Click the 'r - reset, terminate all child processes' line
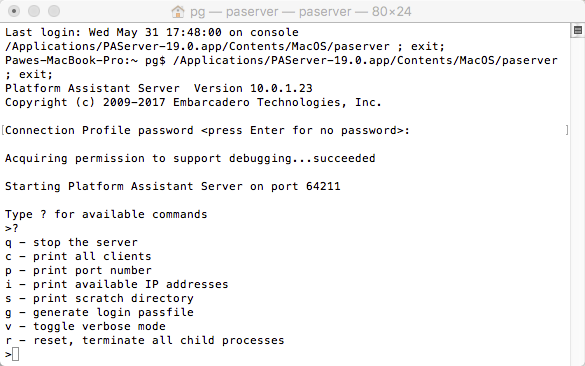Image resolution: width=585 pixels, height=366 pixels. tap(144, 340)
